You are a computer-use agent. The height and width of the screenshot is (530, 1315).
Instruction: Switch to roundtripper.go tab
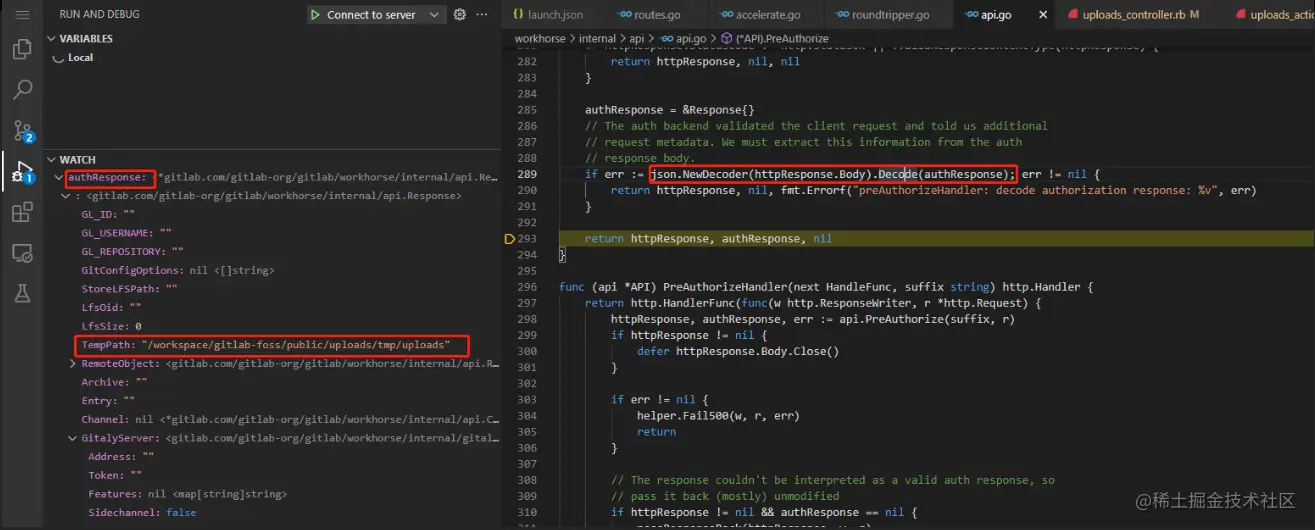tap(883, 15)
